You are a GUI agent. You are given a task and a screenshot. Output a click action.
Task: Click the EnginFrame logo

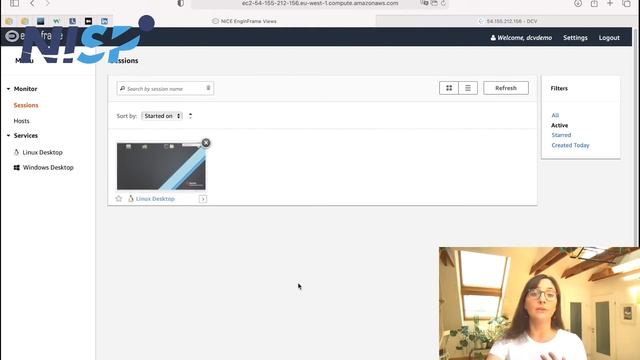coord(33,36)
